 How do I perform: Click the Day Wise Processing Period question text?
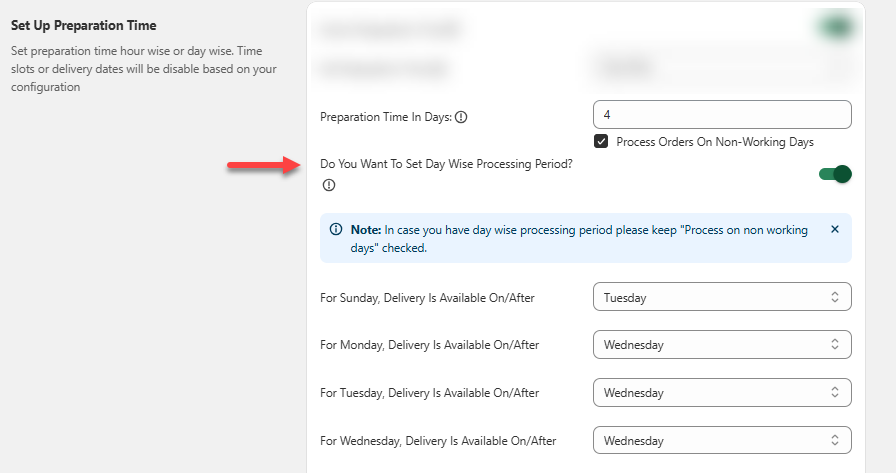coord(446,163)
